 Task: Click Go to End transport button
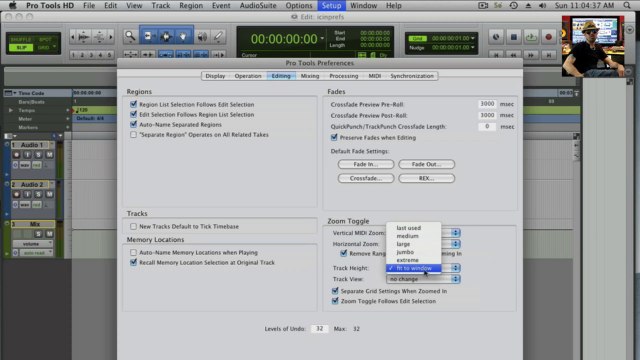tap(549, 54)
